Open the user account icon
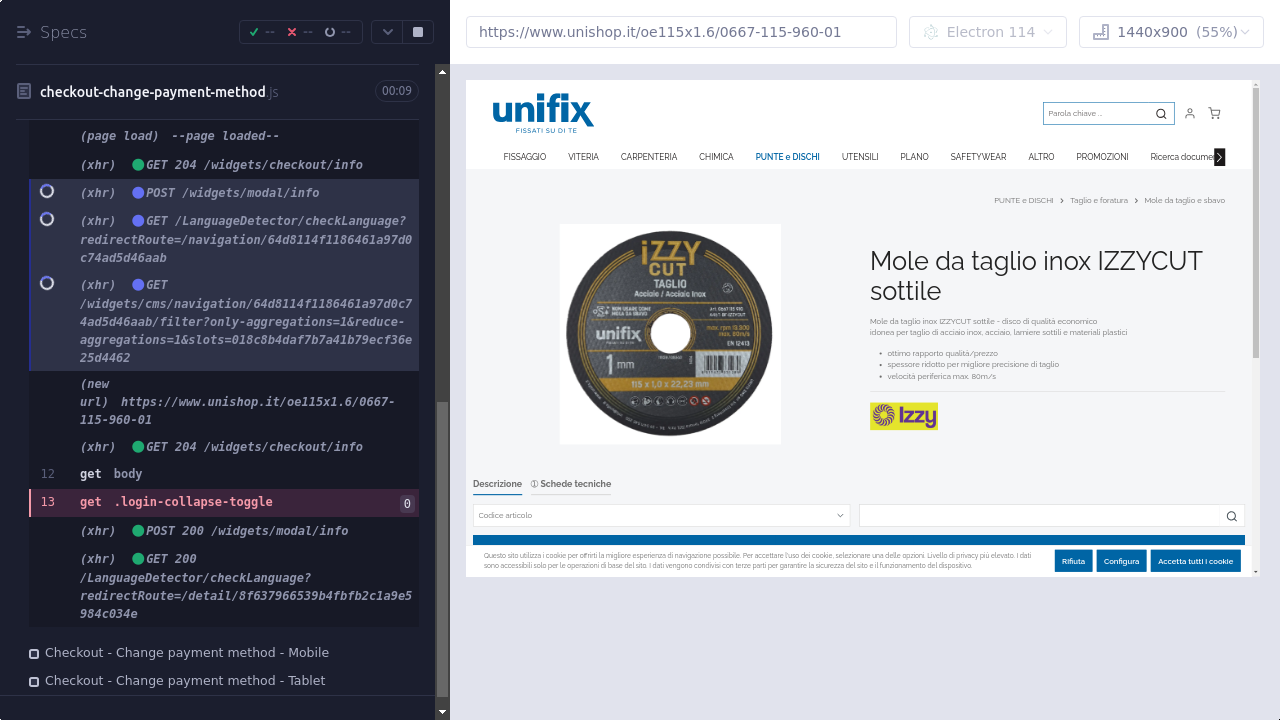The image size is (1280, 720). [x=1189, y=114]
